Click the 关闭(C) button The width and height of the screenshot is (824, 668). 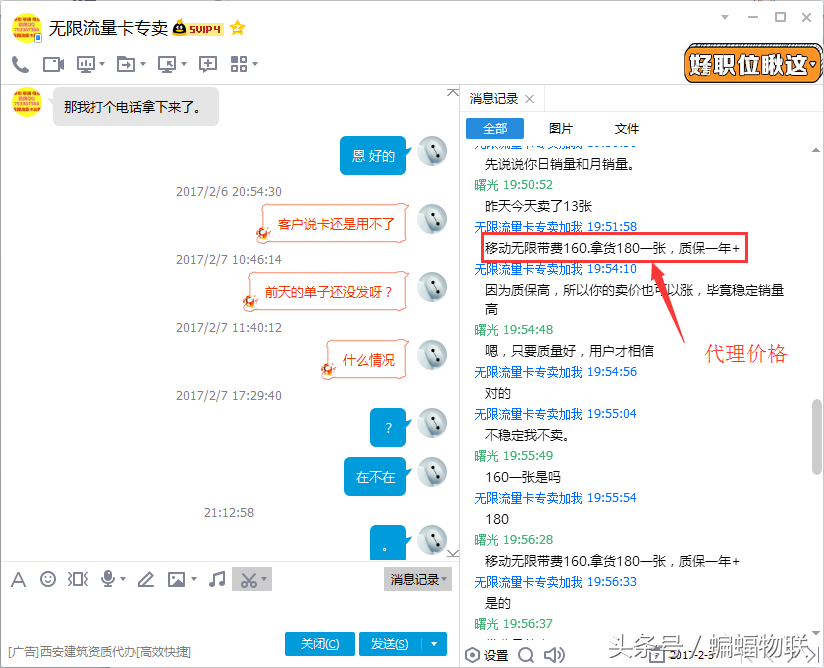[x=319, y=643]
